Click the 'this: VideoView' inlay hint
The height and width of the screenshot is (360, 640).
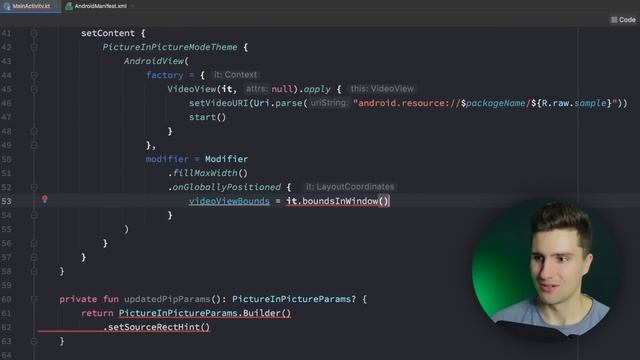click(382, 89)
